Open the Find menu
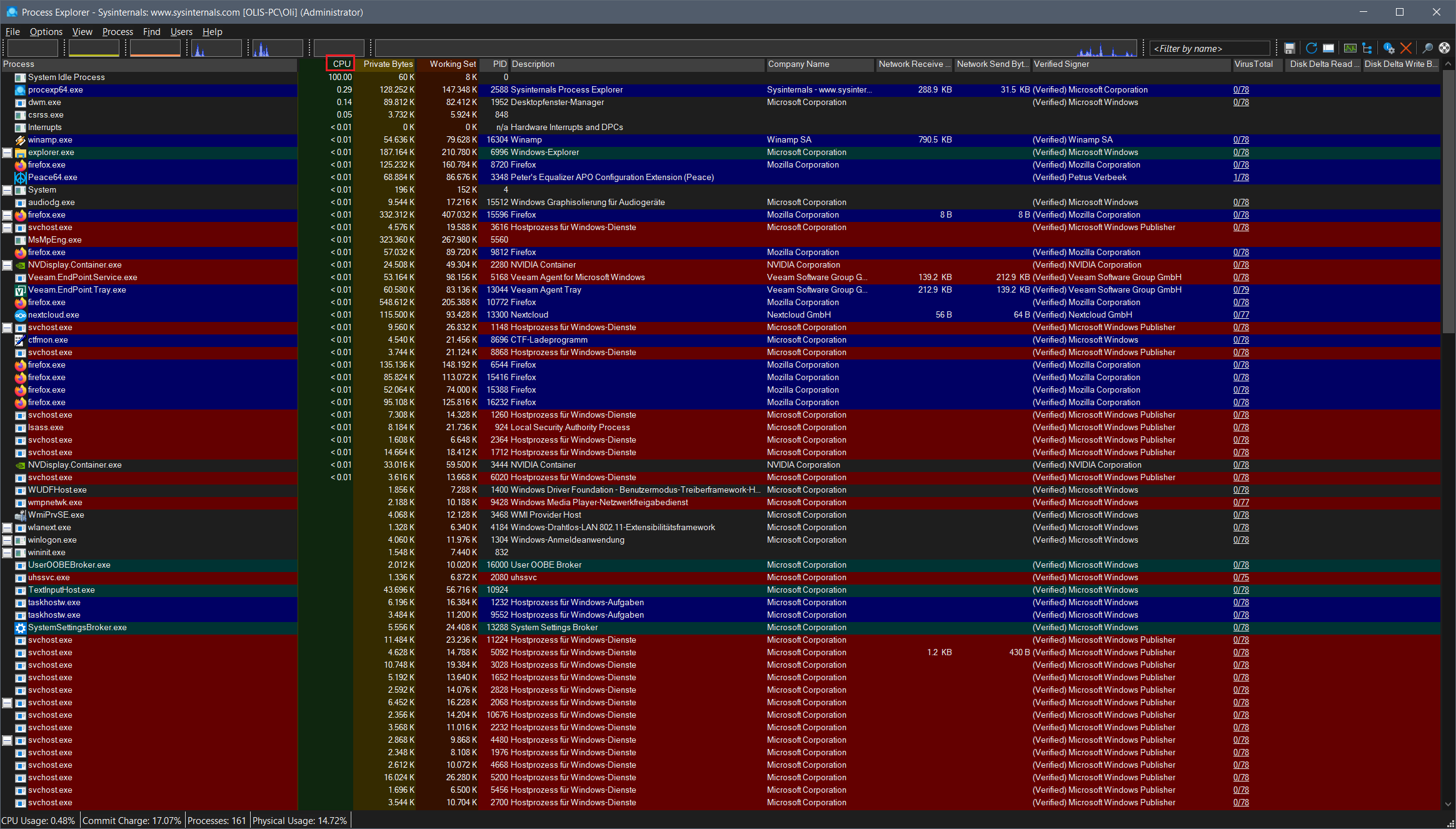 (x=151, y=32)
